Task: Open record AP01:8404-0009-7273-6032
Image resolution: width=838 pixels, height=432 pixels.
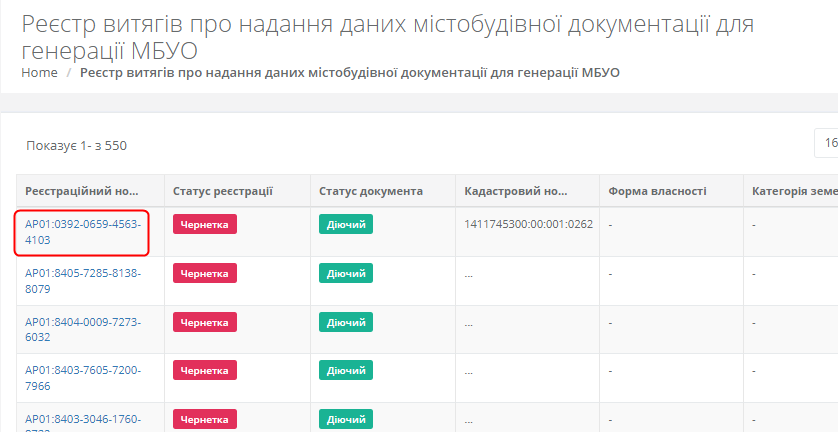Action: click(83, 330)
